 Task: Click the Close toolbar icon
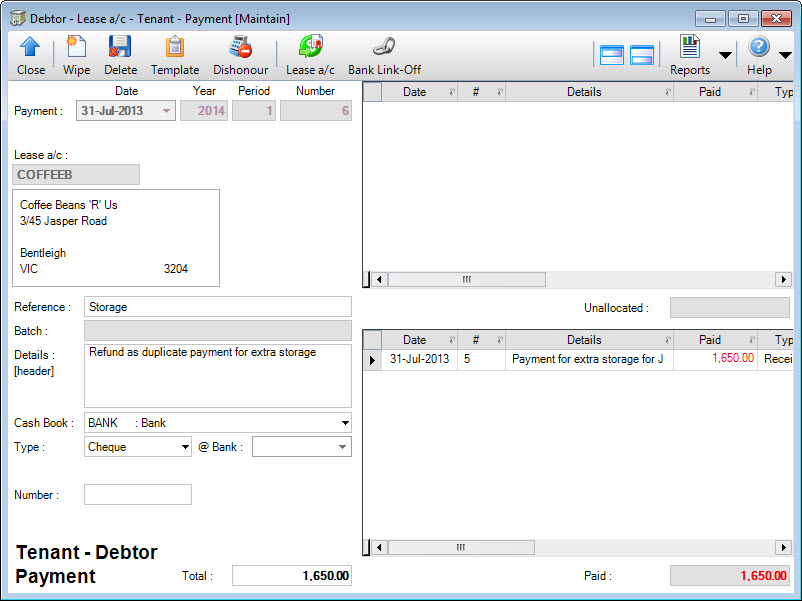click(30, 47)
